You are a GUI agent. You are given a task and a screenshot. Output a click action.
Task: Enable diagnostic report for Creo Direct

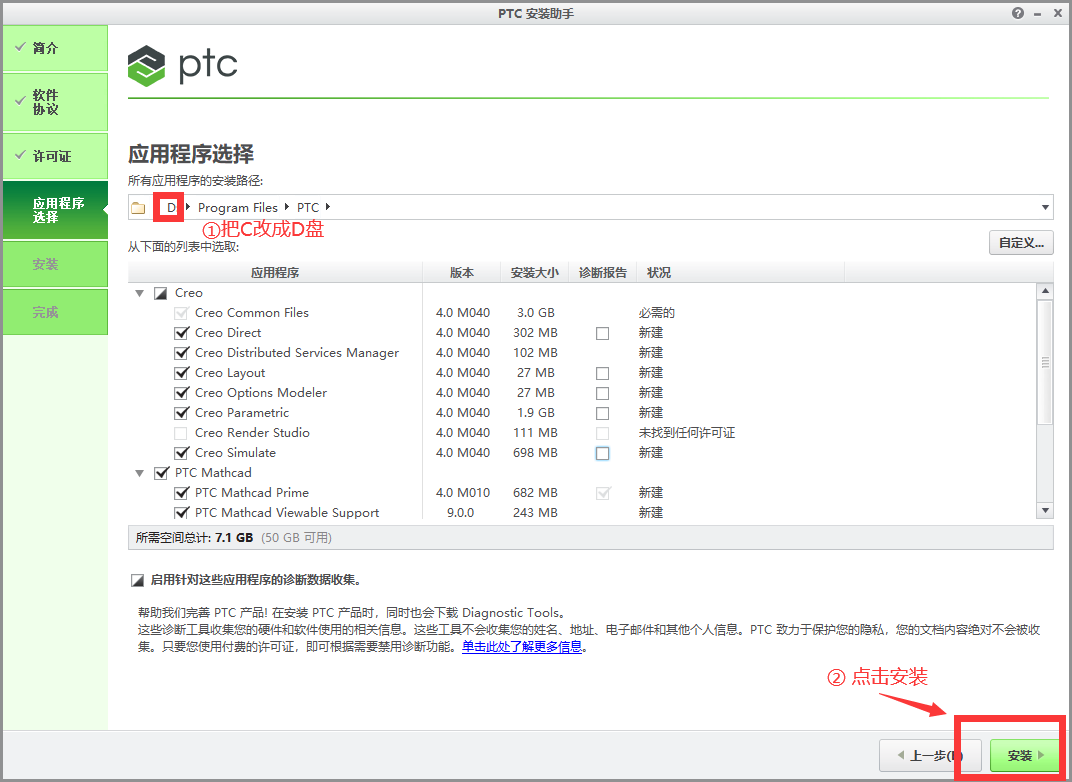(602, 334)
